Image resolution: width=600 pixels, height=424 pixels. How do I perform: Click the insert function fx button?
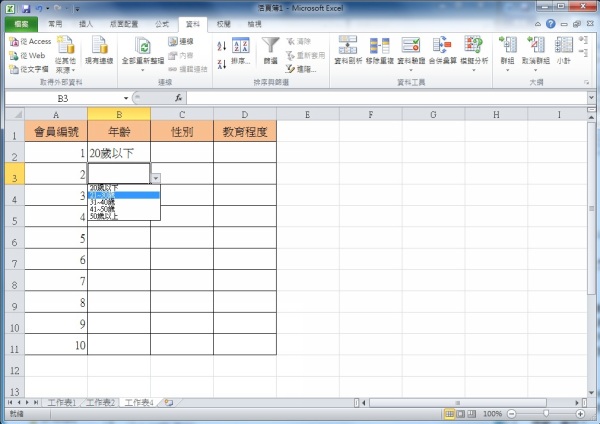coord(179,99)
